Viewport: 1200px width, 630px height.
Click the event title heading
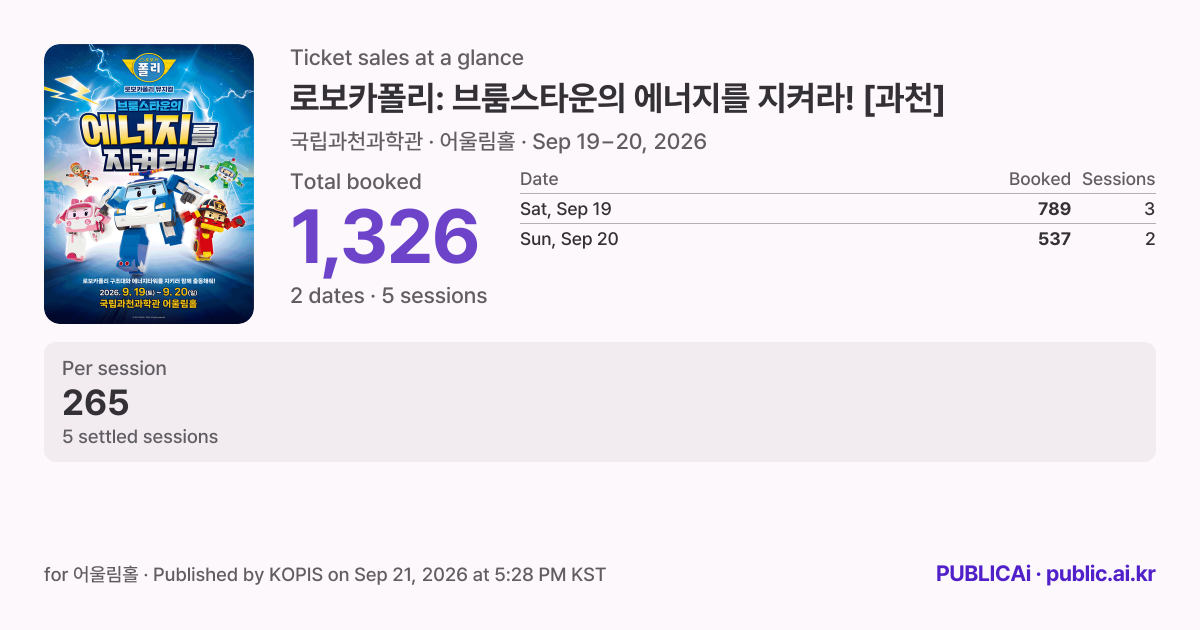tap(617, 99)
